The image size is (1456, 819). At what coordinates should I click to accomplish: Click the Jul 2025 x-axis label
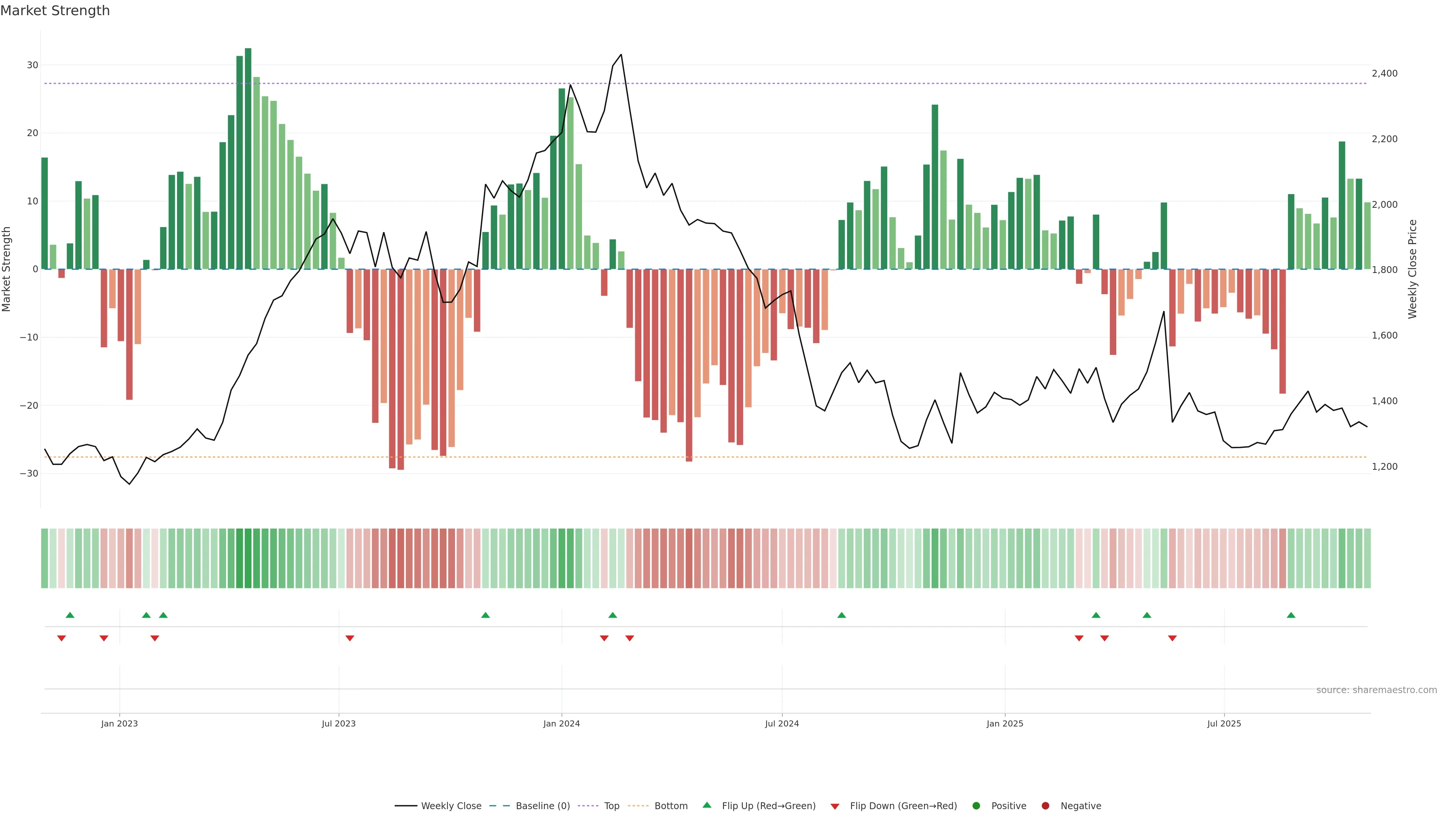coord(1224,723)
